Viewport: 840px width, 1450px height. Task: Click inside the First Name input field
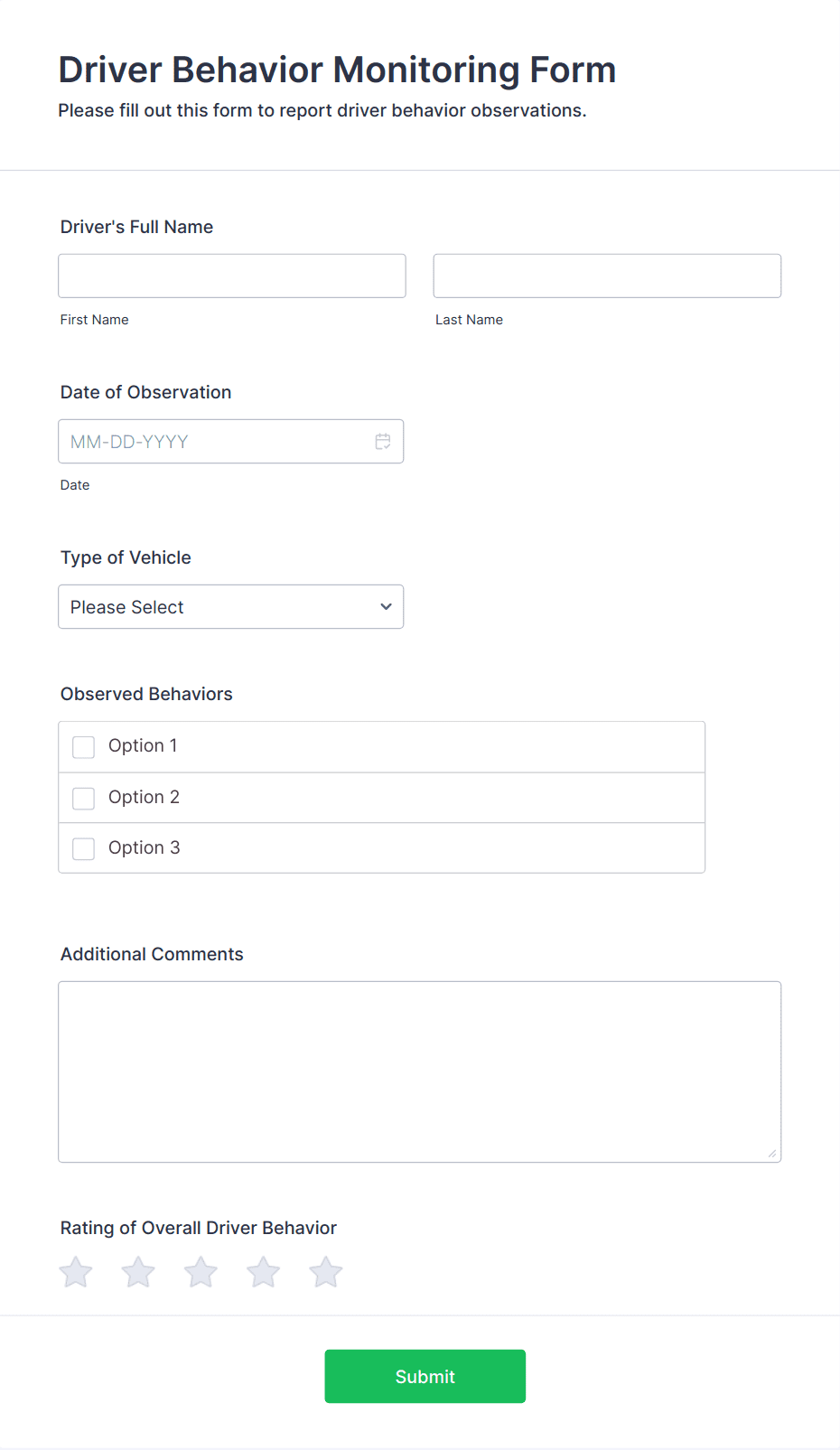[231, 276]
